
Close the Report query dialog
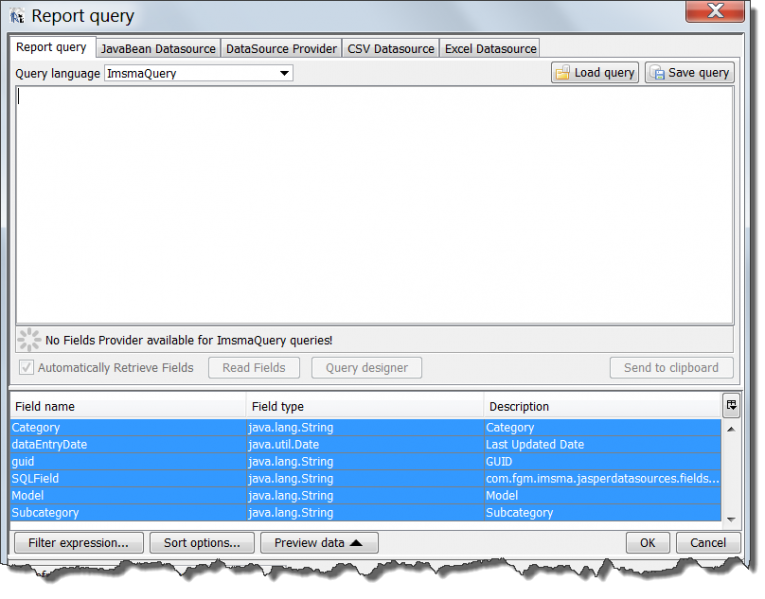point(716,12)
